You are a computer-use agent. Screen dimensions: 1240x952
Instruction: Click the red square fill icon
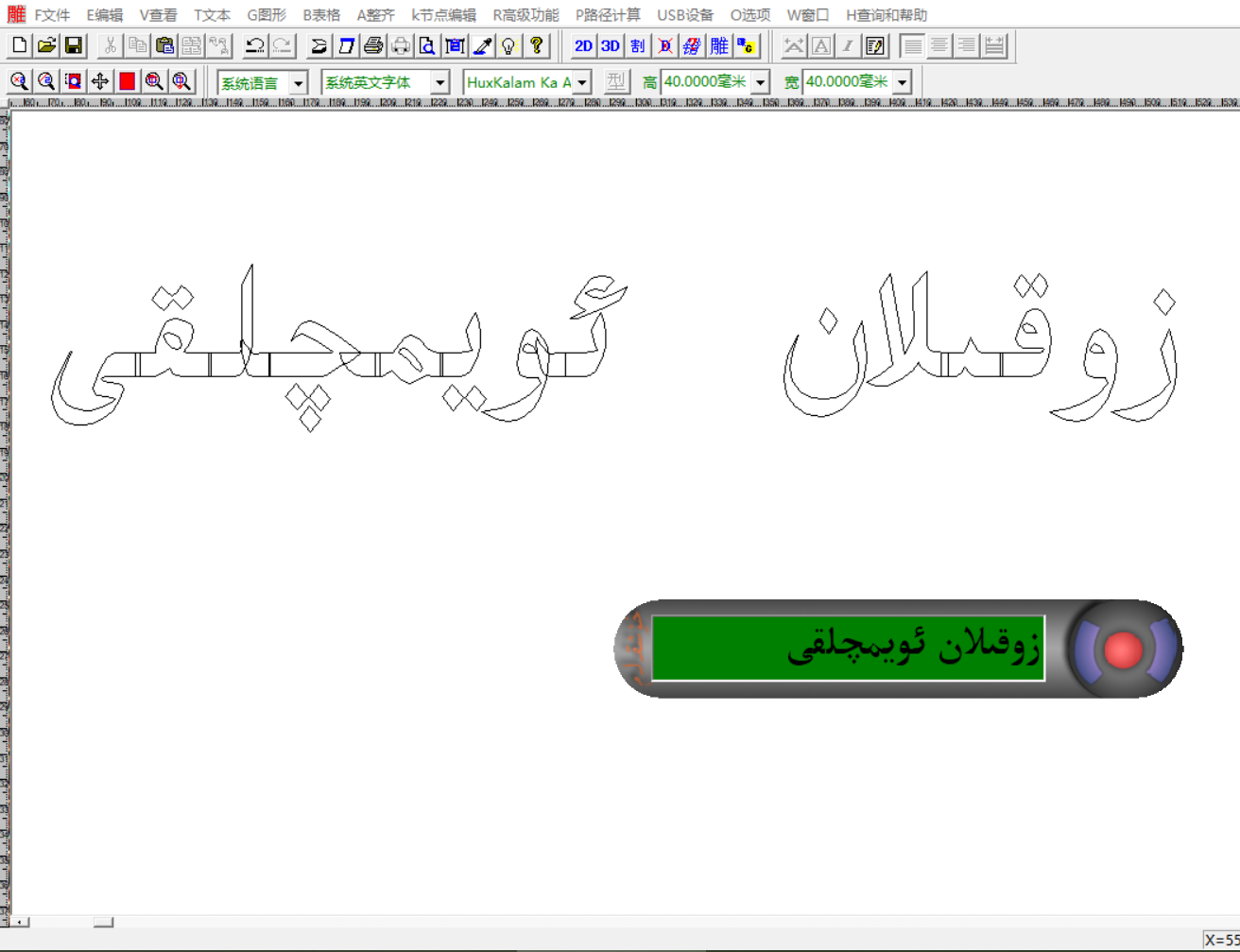coord(128,81)
